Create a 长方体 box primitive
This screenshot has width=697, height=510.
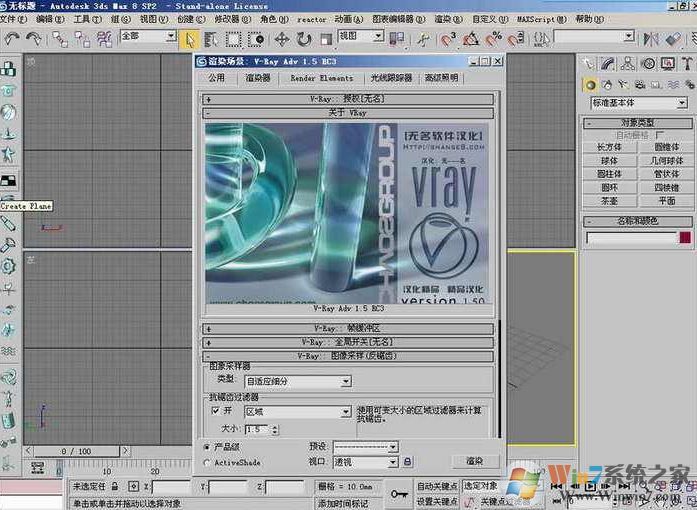pos(609,147)
